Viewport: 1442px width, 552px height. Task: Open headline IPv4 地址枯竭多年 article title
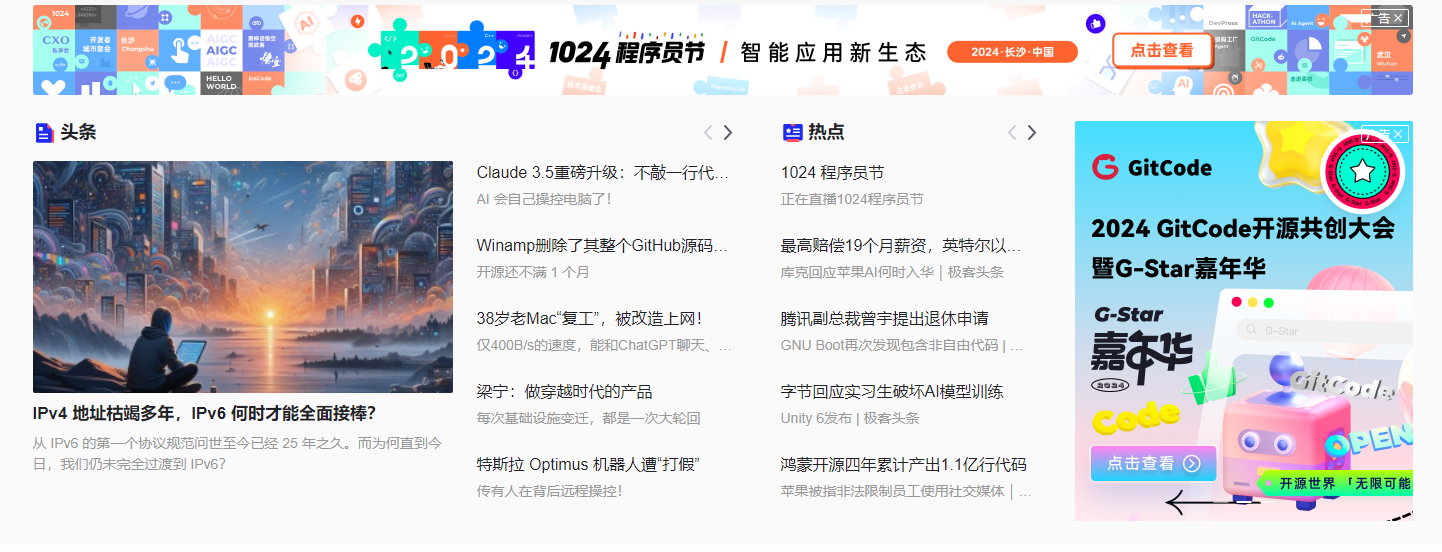(204, 413)
